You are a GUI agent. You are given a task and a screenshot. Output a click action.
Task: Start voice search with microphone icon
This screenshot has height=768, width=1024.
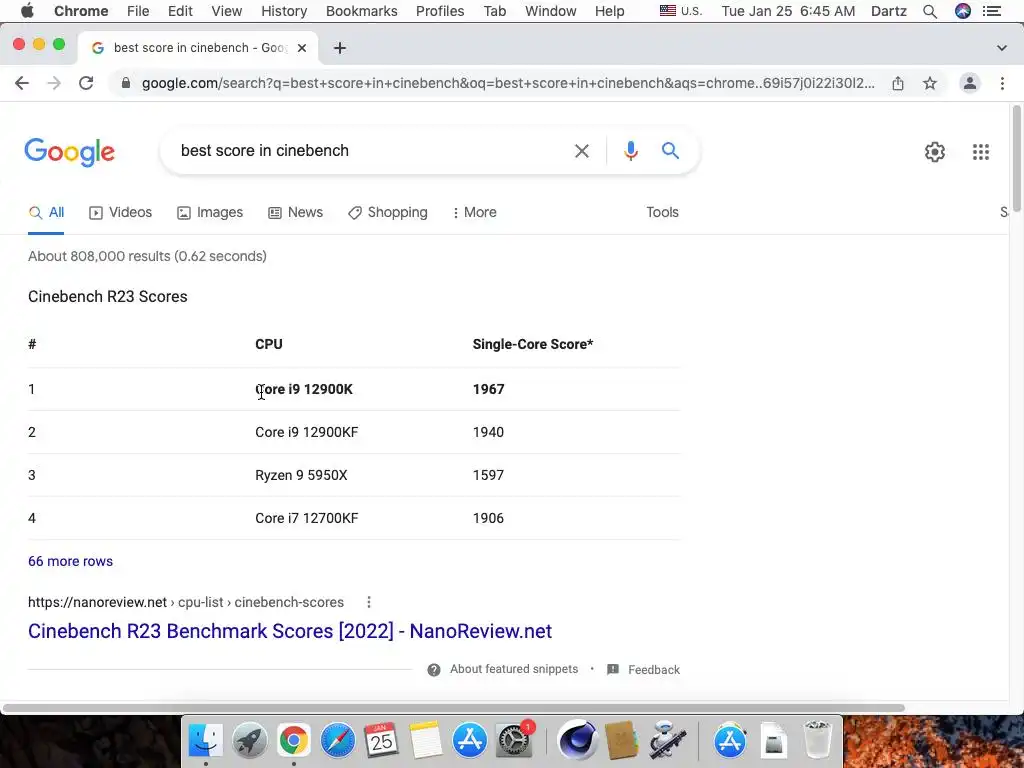click(x=630, y=151)
